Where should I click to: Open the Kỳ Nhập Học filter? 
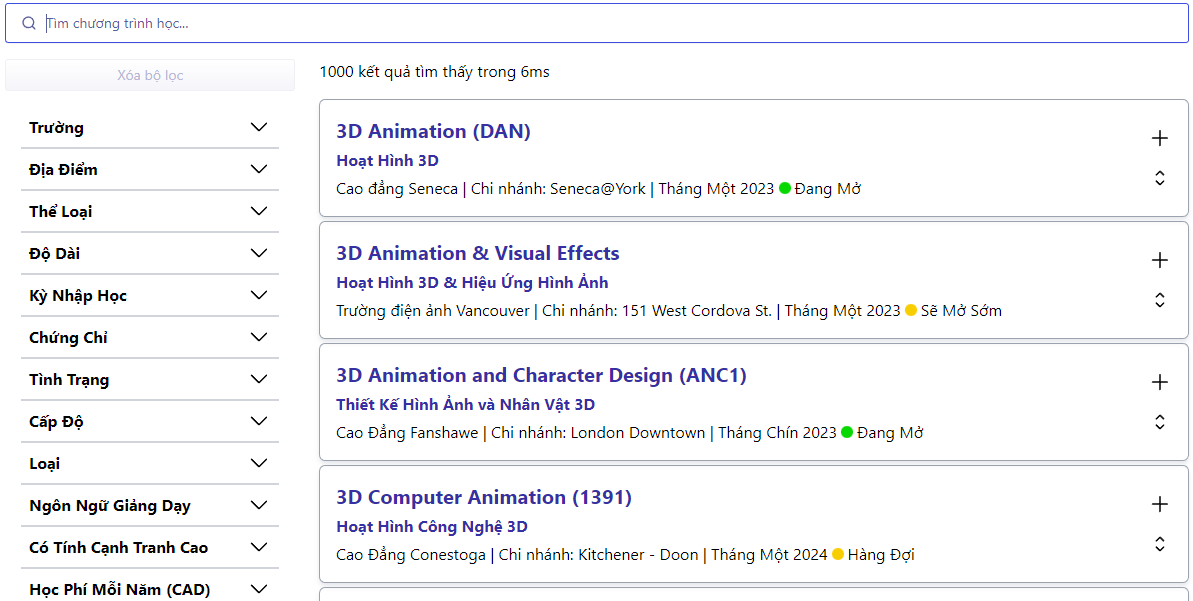pyautogui.click(x=150, y=295)
